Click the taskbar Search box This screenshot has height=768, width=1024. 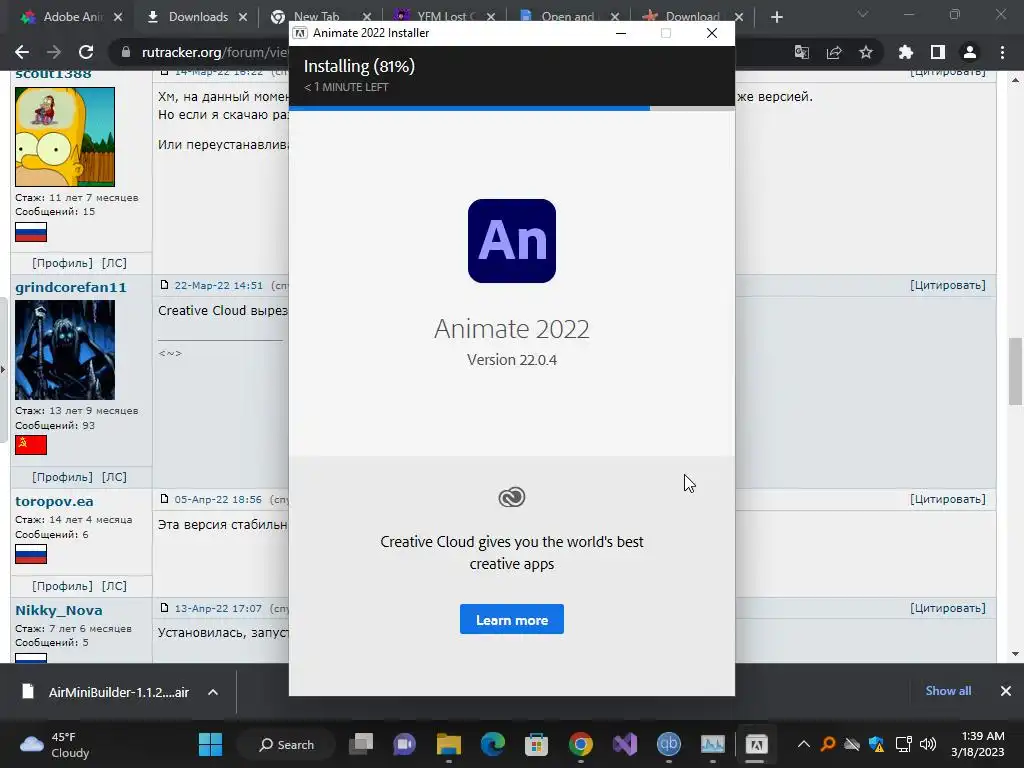(x=287, y=744)
